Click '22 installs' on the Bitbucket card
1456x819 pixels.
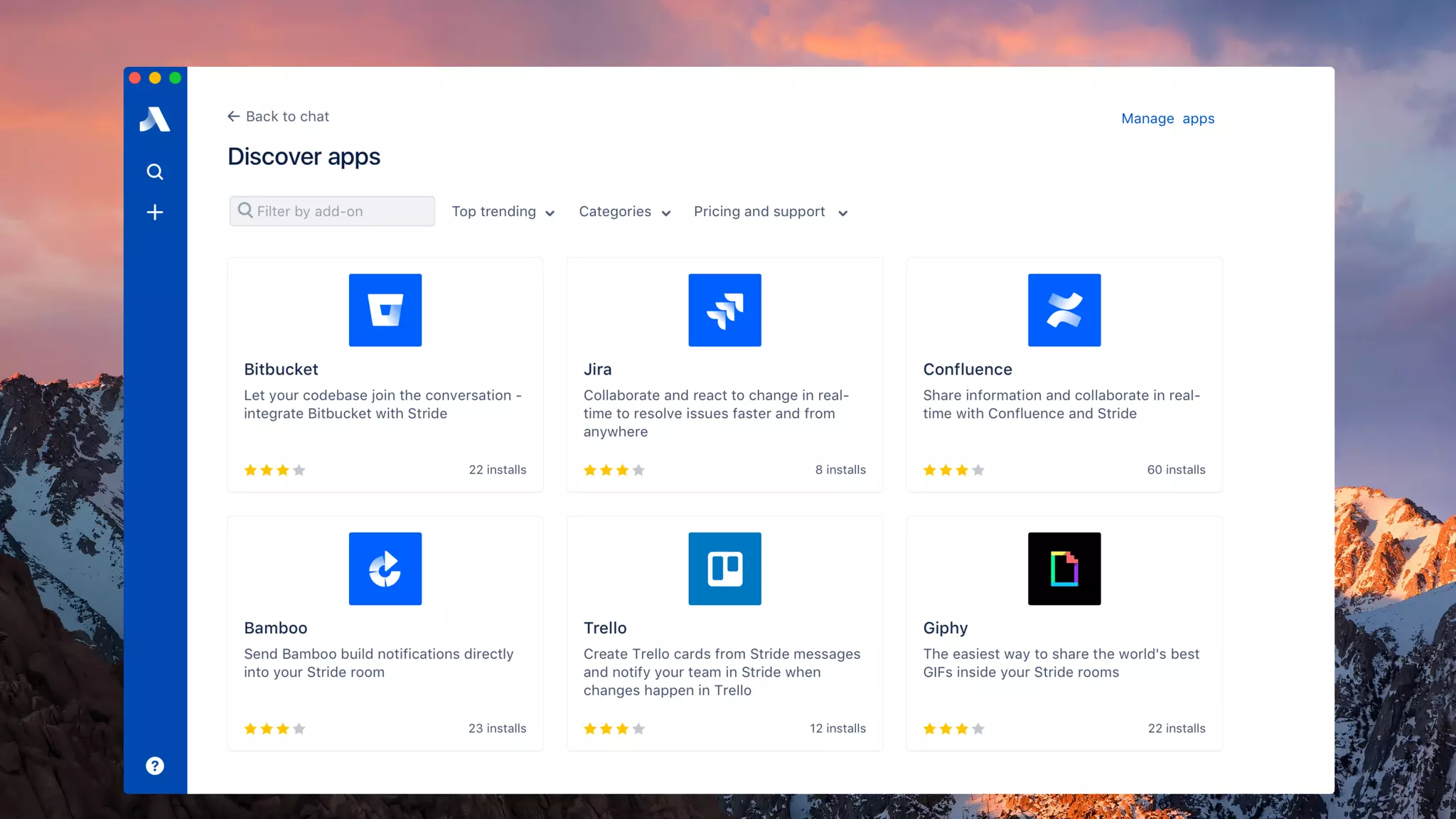(x=497, y=470)
